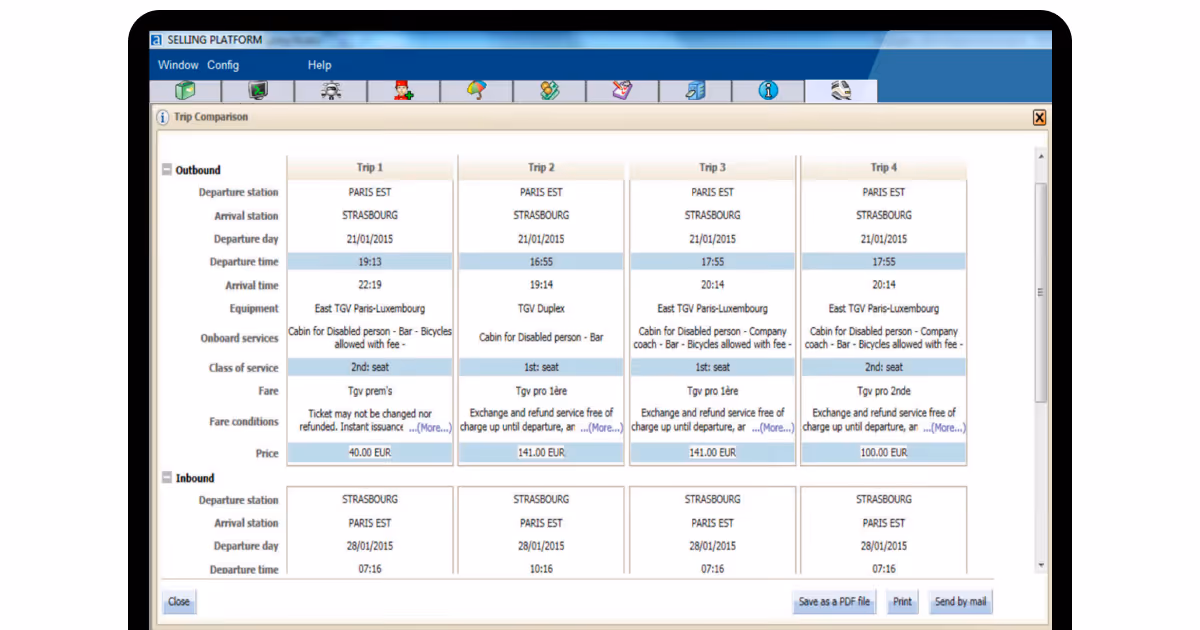Click the 100.00 EUR price cell
1200x630 pixels.
pyautogui.click(x=884, y=453)
